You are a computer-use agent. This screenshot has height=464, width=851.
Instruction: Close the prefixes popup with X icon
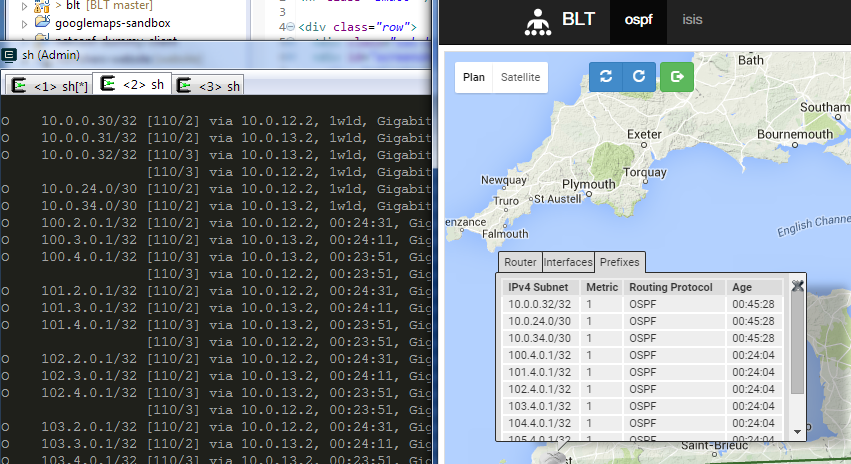click(797, 286)
